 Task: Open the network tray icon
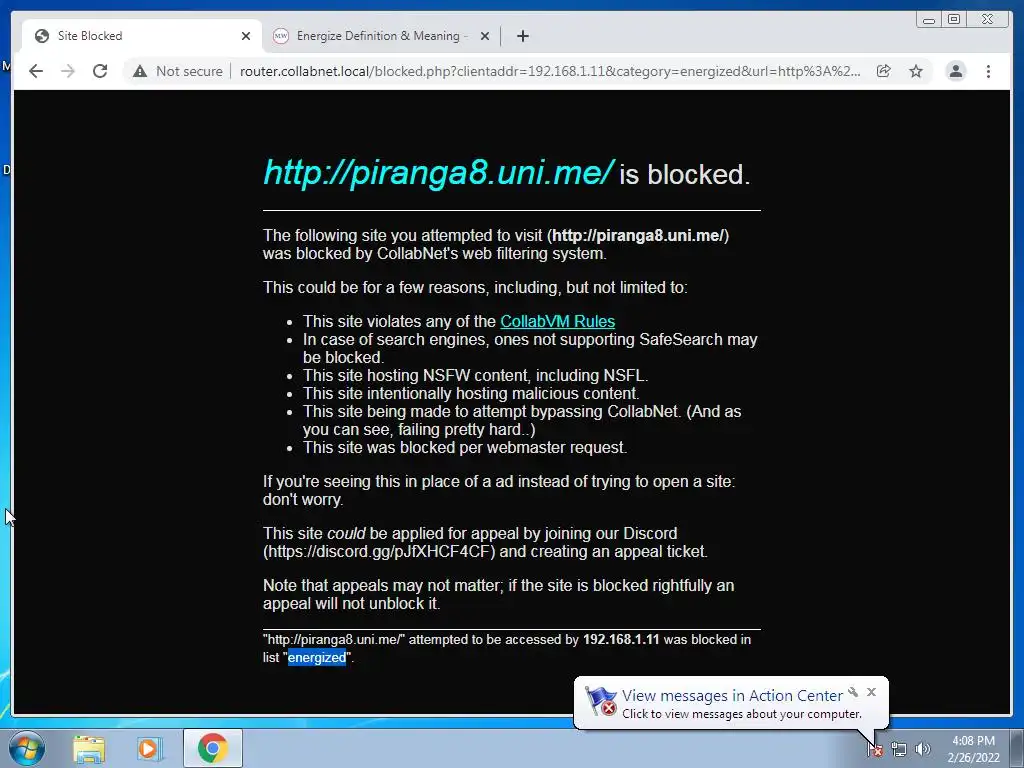899,750
